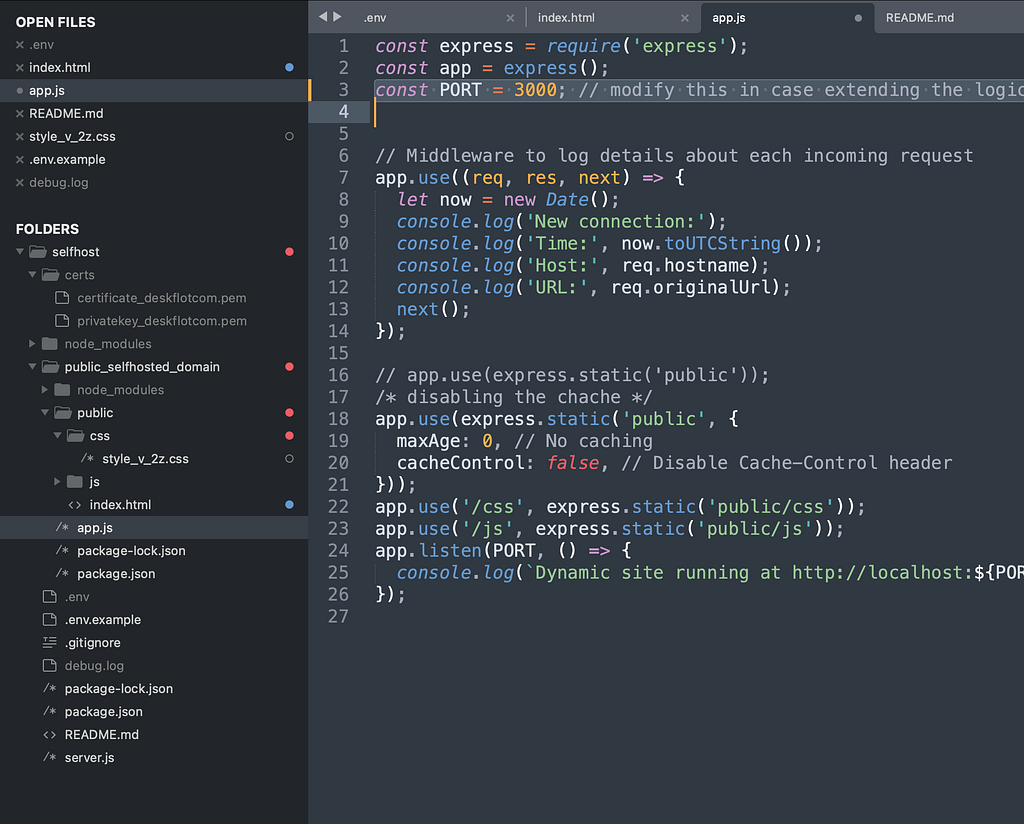The height and width of the screenshot is (824, 1024).
Task: Select style_v_2z.css in the Open Files list
Action: click(x=154, y=136)
